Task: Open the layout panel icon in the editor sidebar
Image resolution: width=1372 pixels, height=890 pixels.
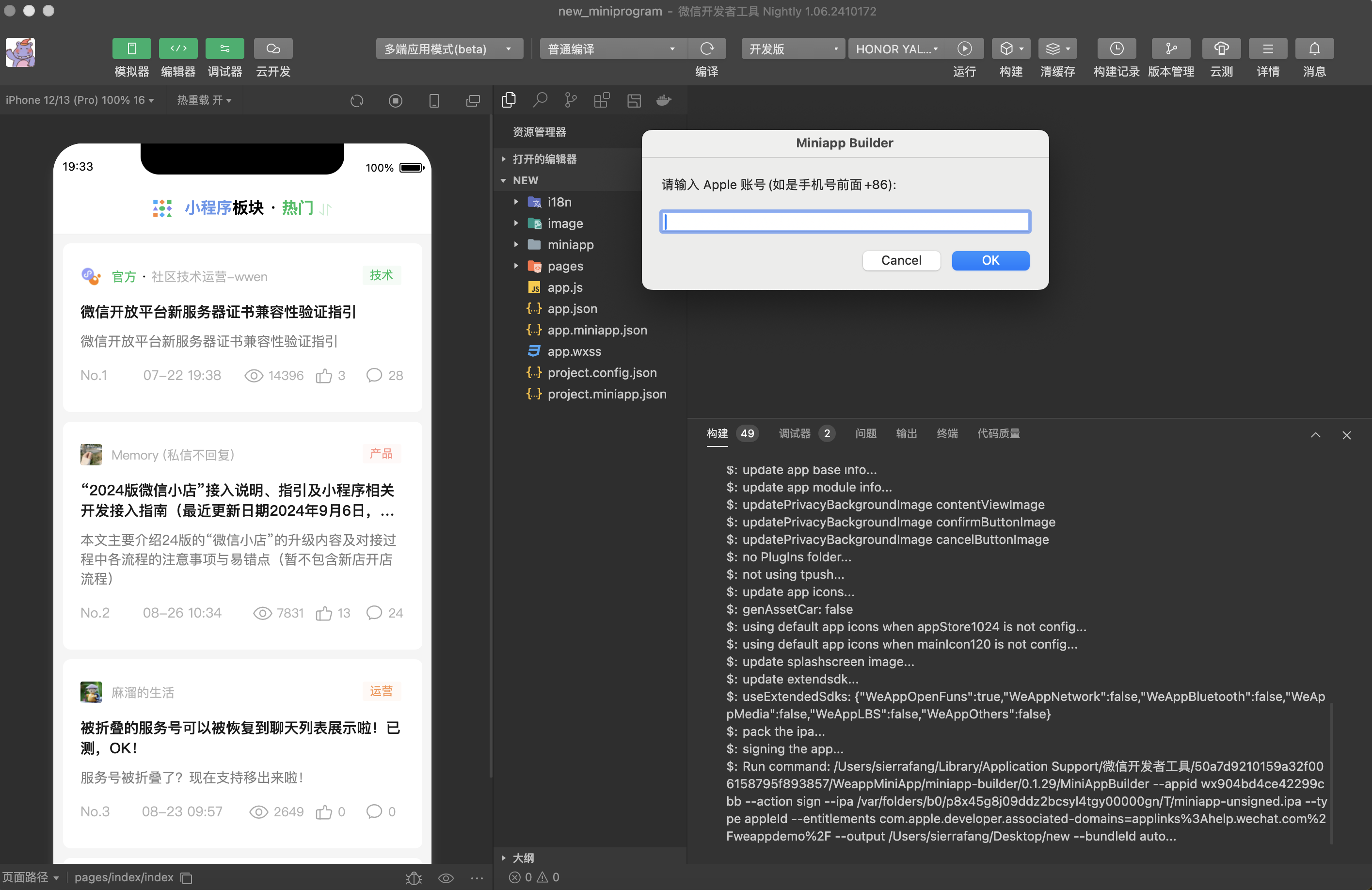Action: pyautogui.click(x=634, y=100)
